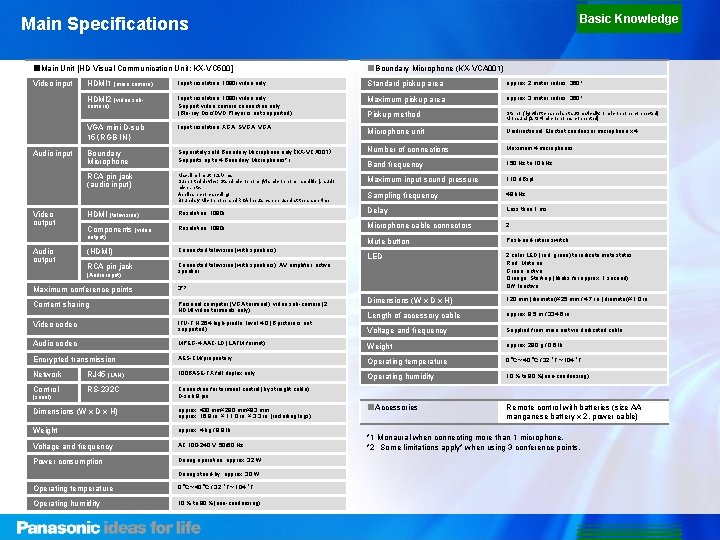Click the Audio input label cell
The width and height of the screenshot is (720, 540).
point(52,176)
